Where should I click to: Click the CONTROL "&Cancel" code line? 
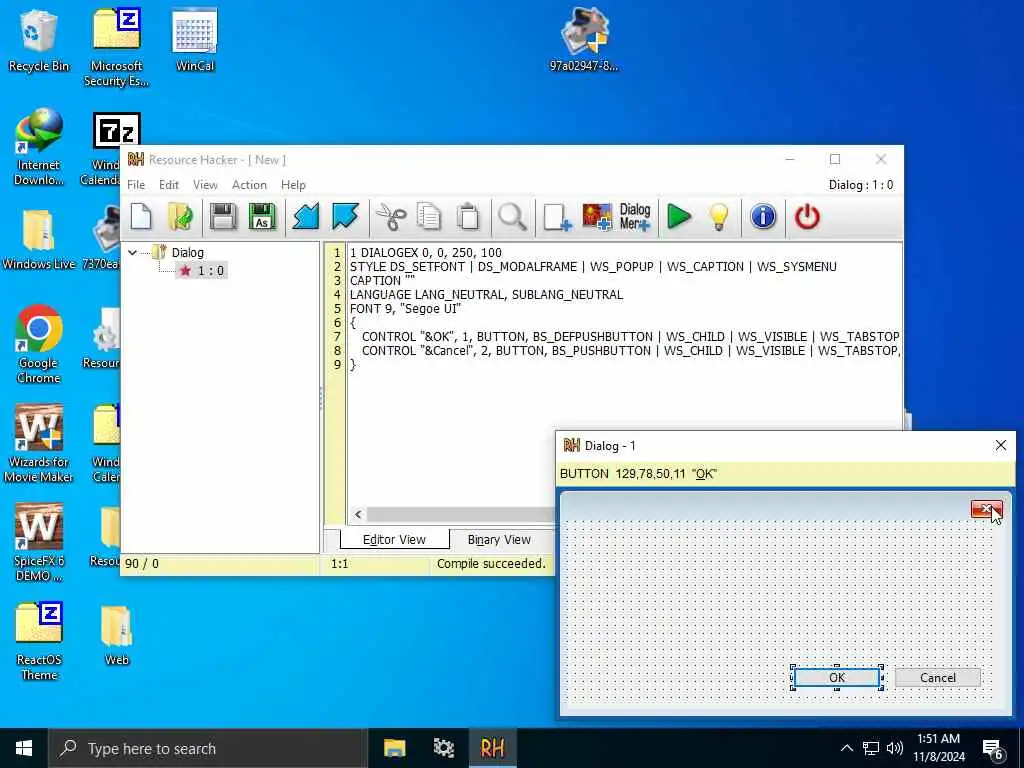click(x=630, y=351)
